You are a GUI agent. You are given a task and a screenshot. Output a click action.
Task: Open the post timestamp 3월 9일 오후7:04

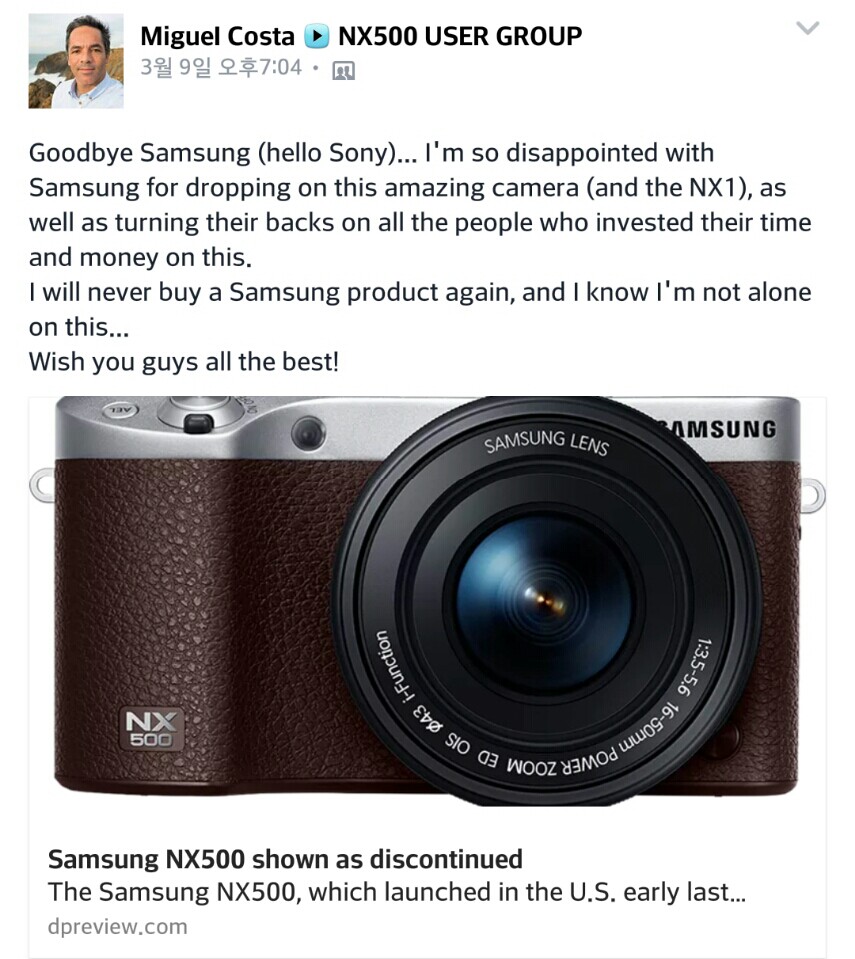pyautogui.click(x=221, y=67)
